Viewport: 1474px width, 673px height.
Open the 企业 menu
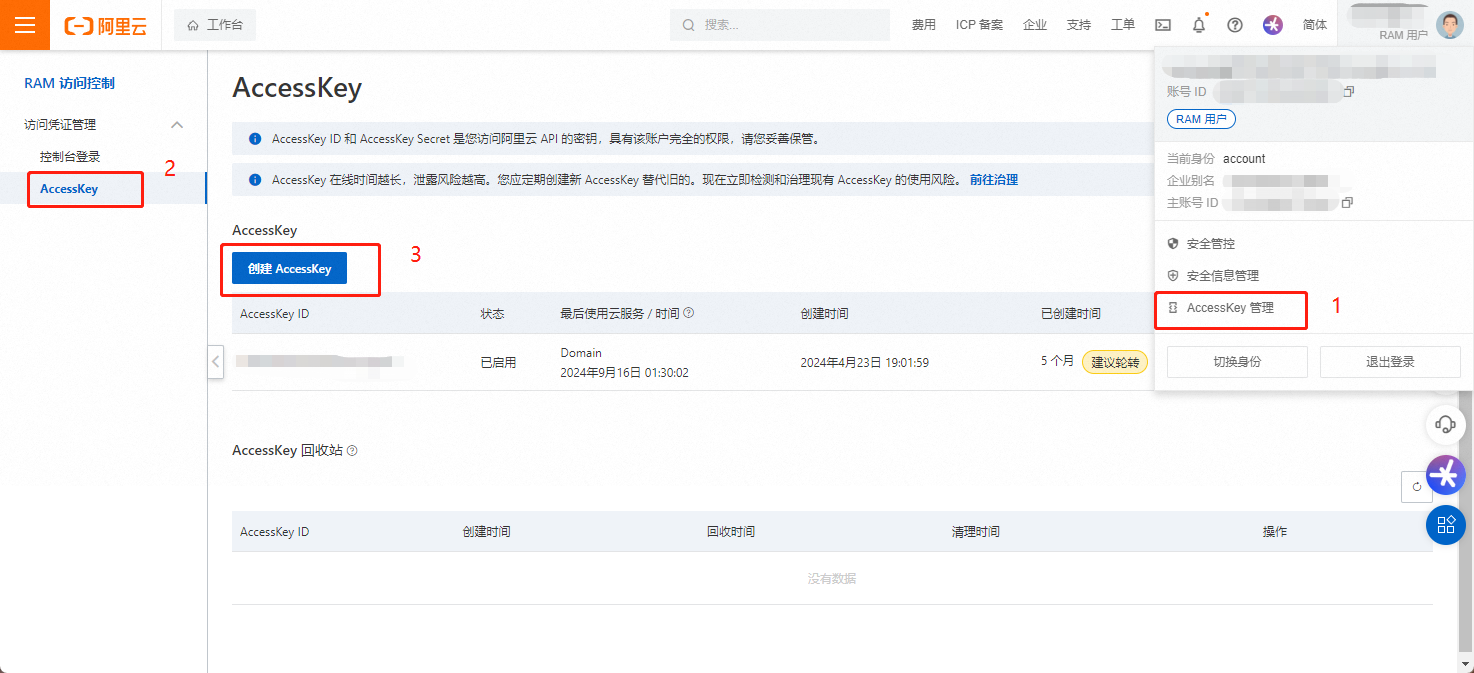(1035, 25)
